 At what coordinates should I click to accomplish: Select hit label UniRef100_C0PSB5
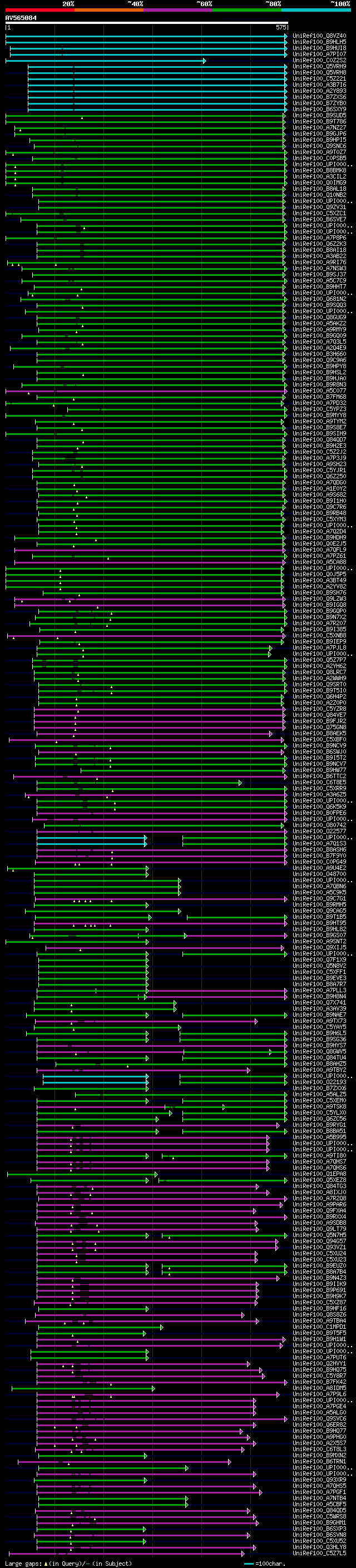coord(319,159)
